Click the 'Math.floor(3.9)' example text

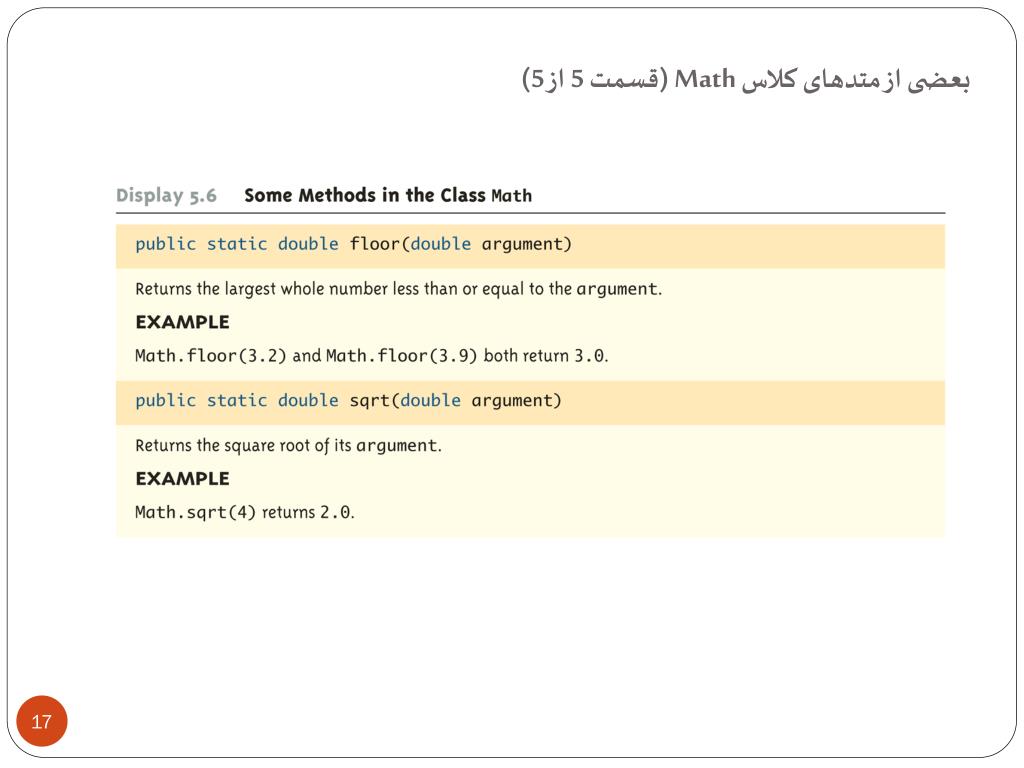click(x=402, y=356)
